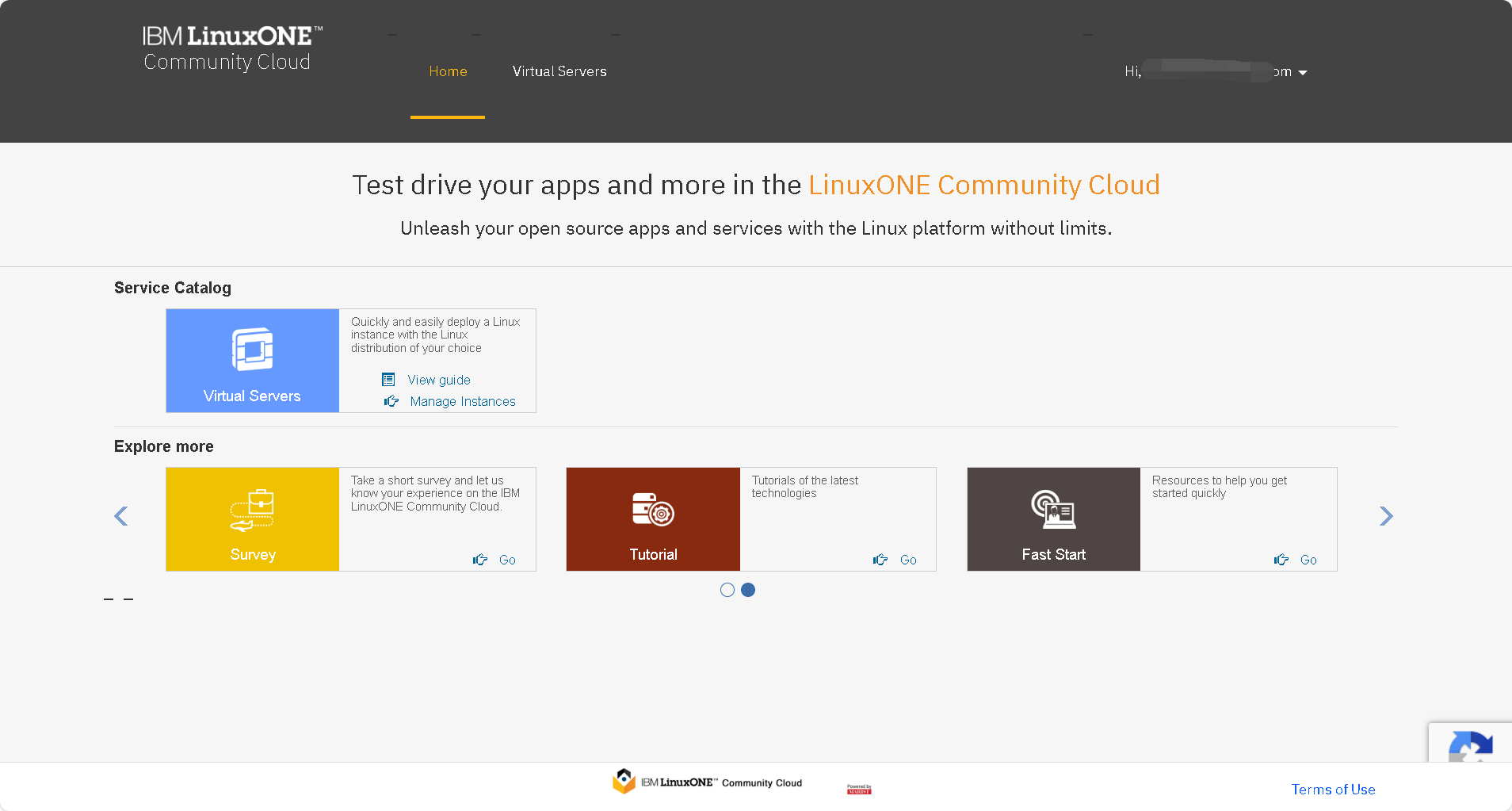The image size is (1512, 811).
Task: Open the View guide link
Action: click(439, 380)
